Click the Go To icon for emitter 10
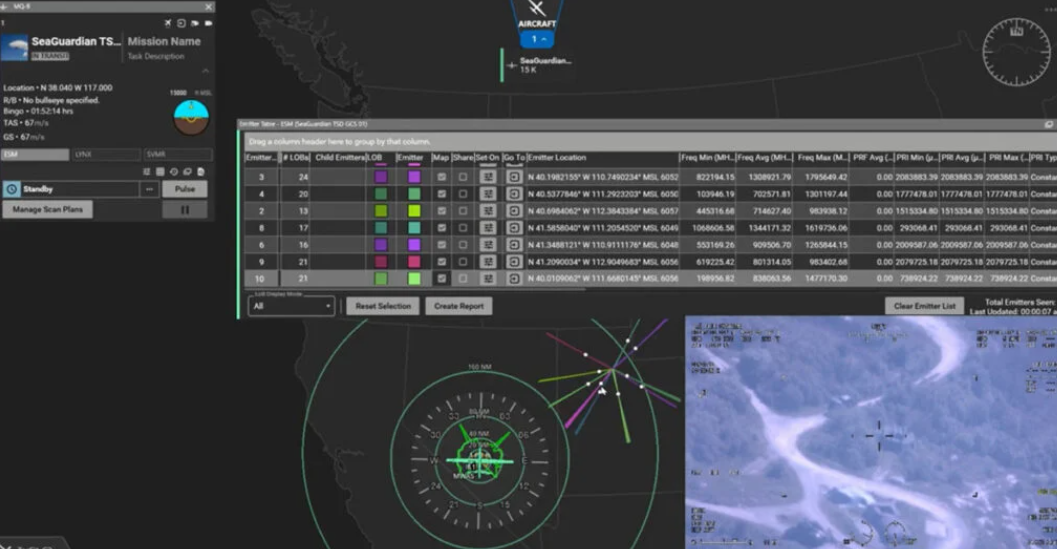Screen dimensions: 1057x549 click(514, 279)
